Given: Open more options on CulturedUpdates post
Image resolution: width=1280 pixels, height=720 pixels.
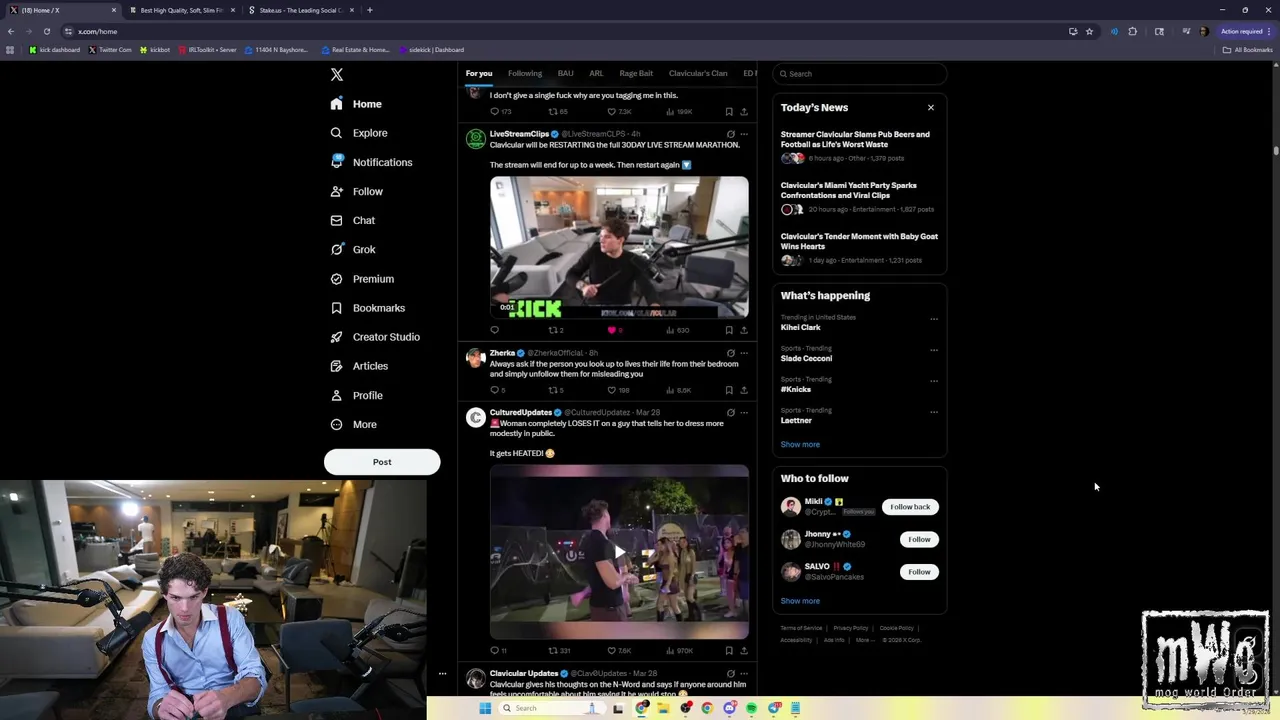Looking at the screenshot, I should [x=743, y=412].
